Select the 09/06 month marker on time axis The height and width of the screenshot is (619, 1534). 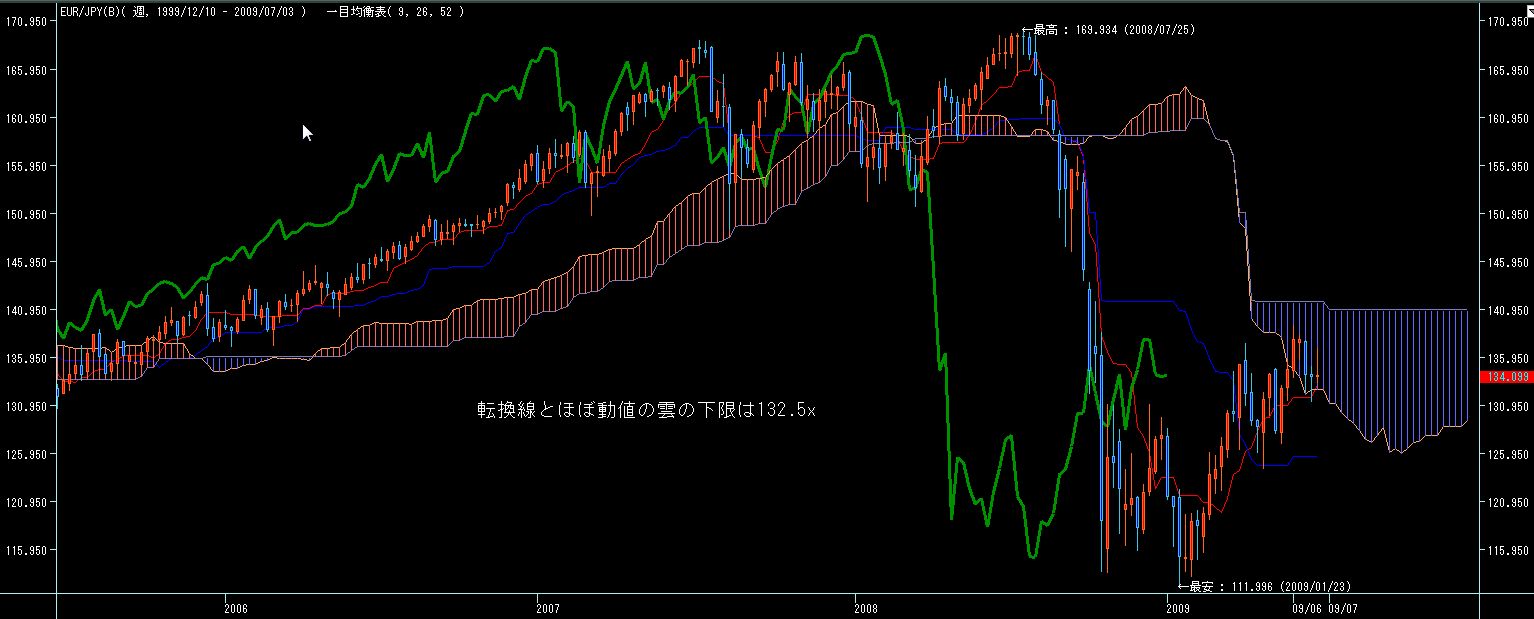point(1305,607)
